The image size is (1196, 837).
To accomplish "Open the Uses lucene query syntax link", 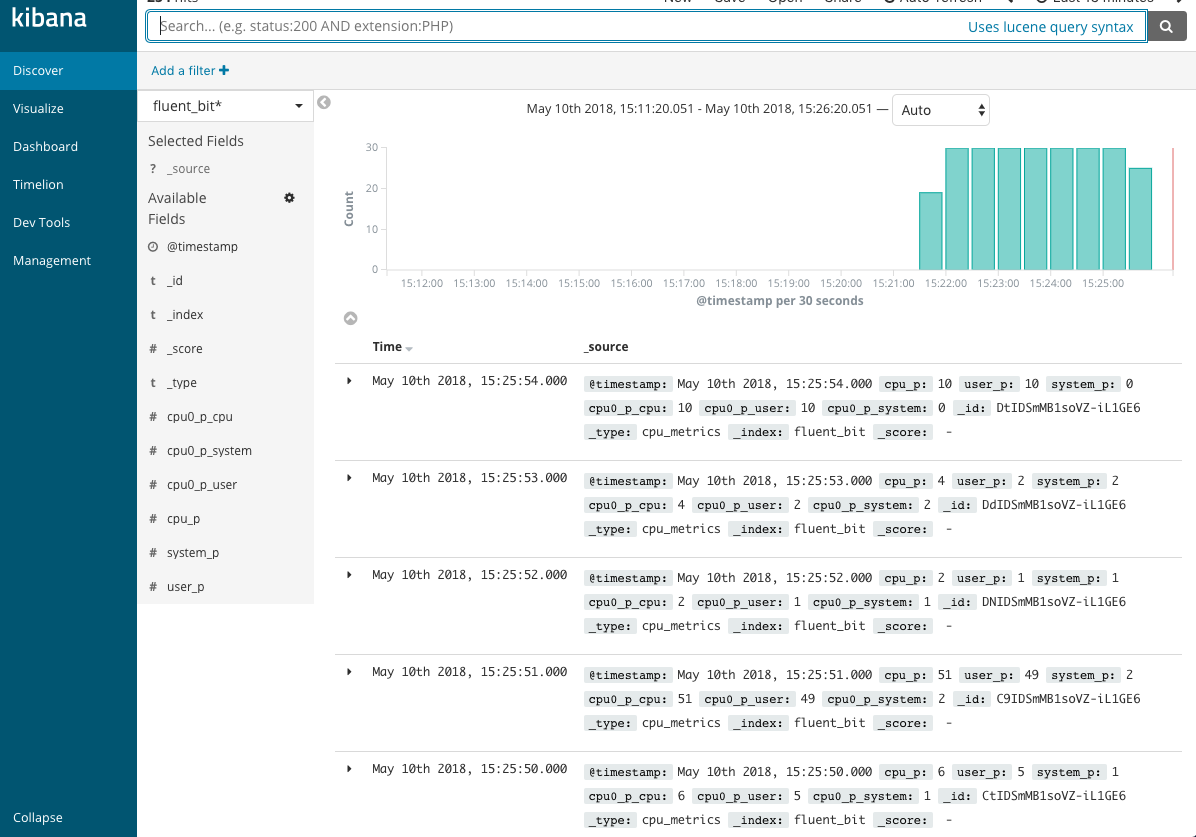I will tap(1050, 27).
